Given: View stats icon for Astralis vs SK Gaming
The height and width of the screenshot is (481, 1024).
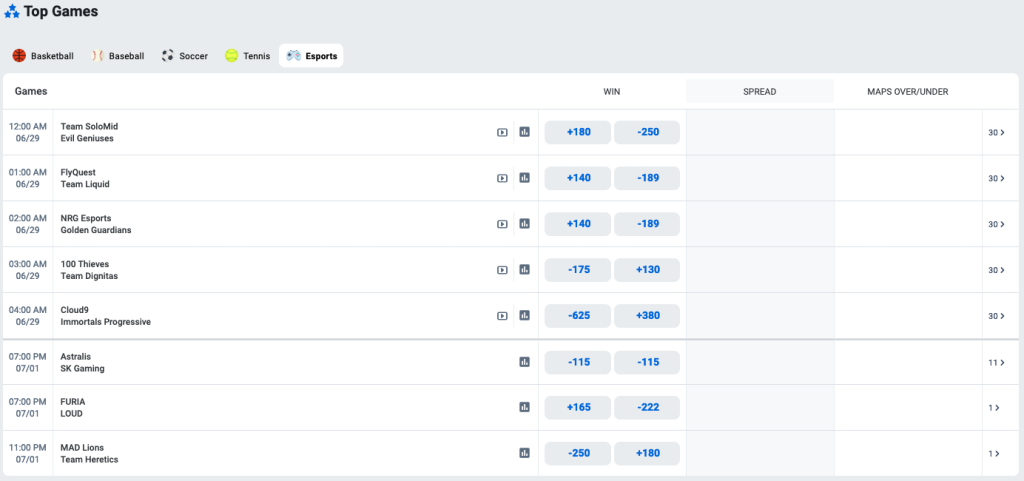Looking at the screenshot, I should tap(524, 362).
